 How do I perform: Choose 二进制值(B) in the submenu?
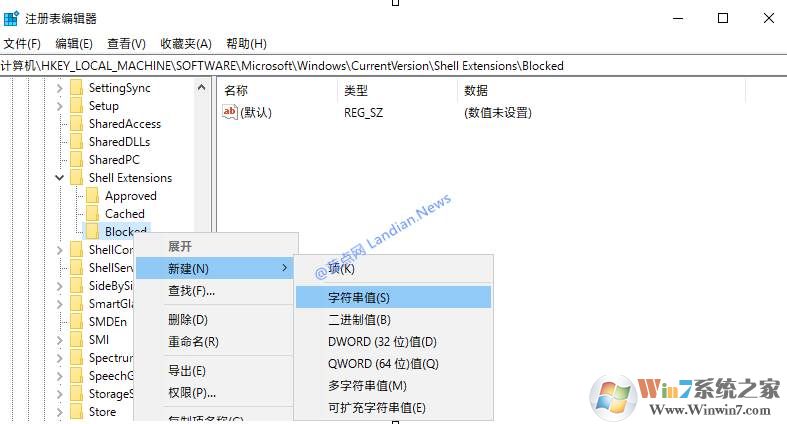[394, 320]
